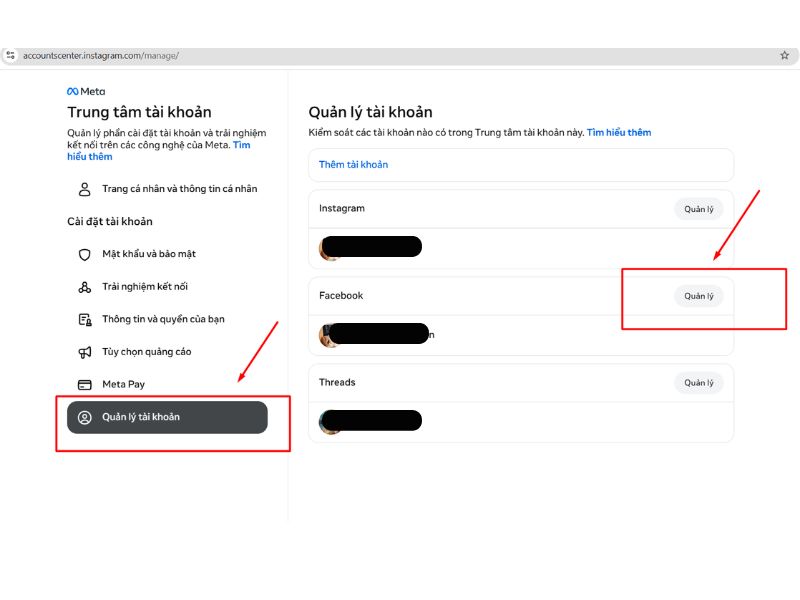800x600 pixels.
Task: Click the megaphone icon for Tùy chọn quảng cáo
Action: point(85,352)
